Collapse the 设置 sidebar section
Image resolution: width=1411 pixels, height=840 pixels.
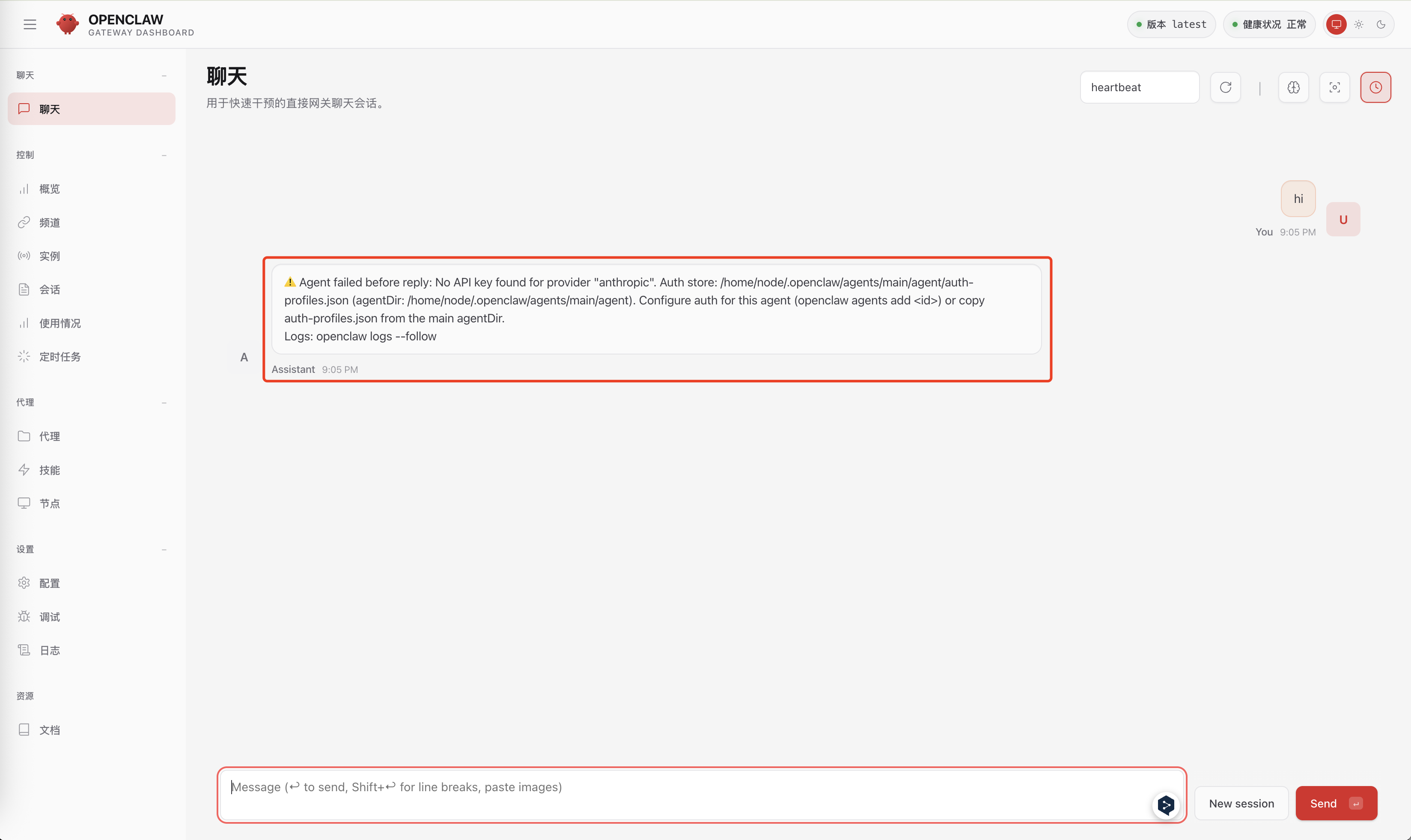pyautogui.click(x=164, y=550)
